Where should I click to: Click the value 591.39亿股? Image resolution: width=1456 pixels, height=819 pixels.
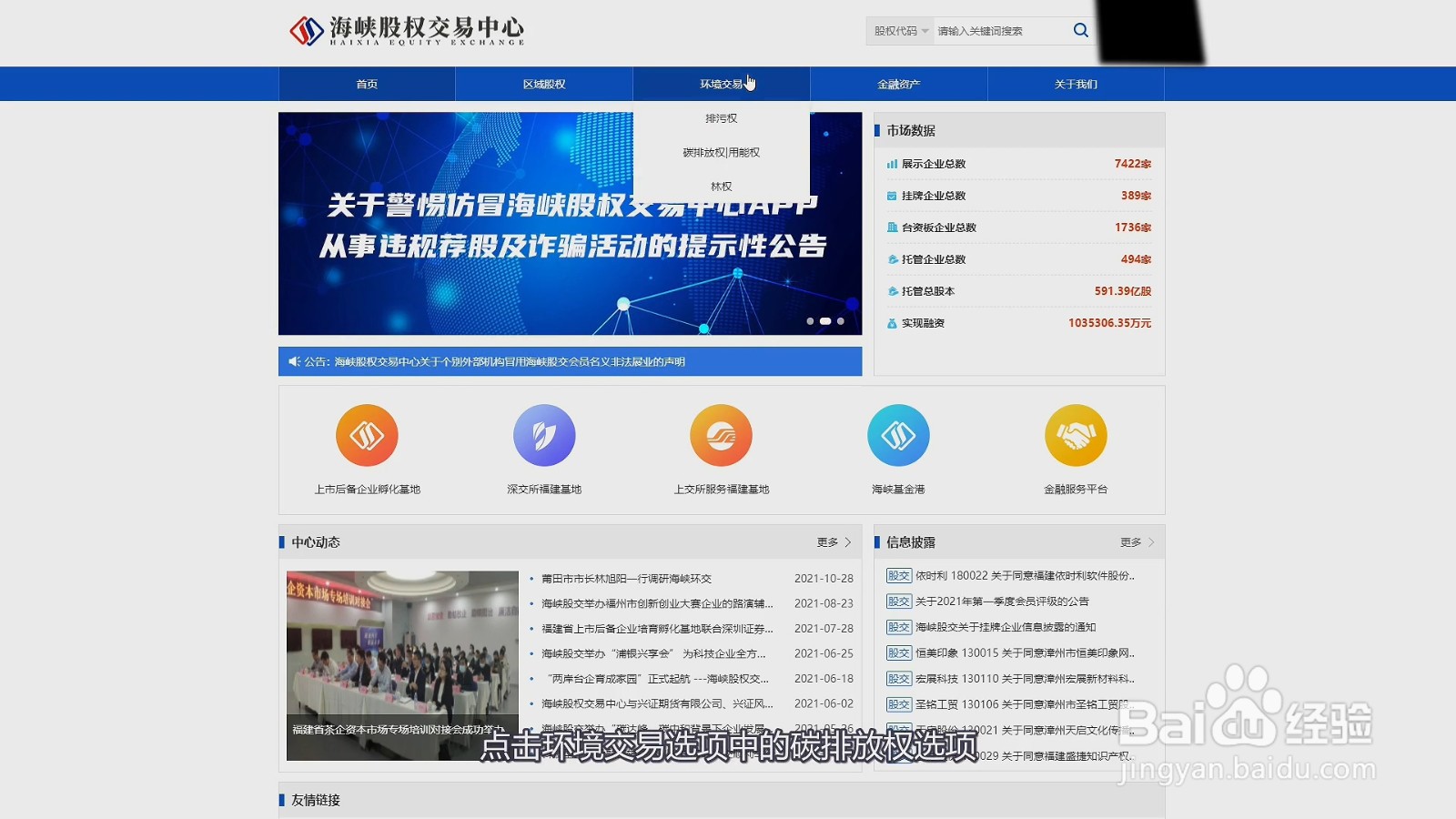[x=1123, y=291]
